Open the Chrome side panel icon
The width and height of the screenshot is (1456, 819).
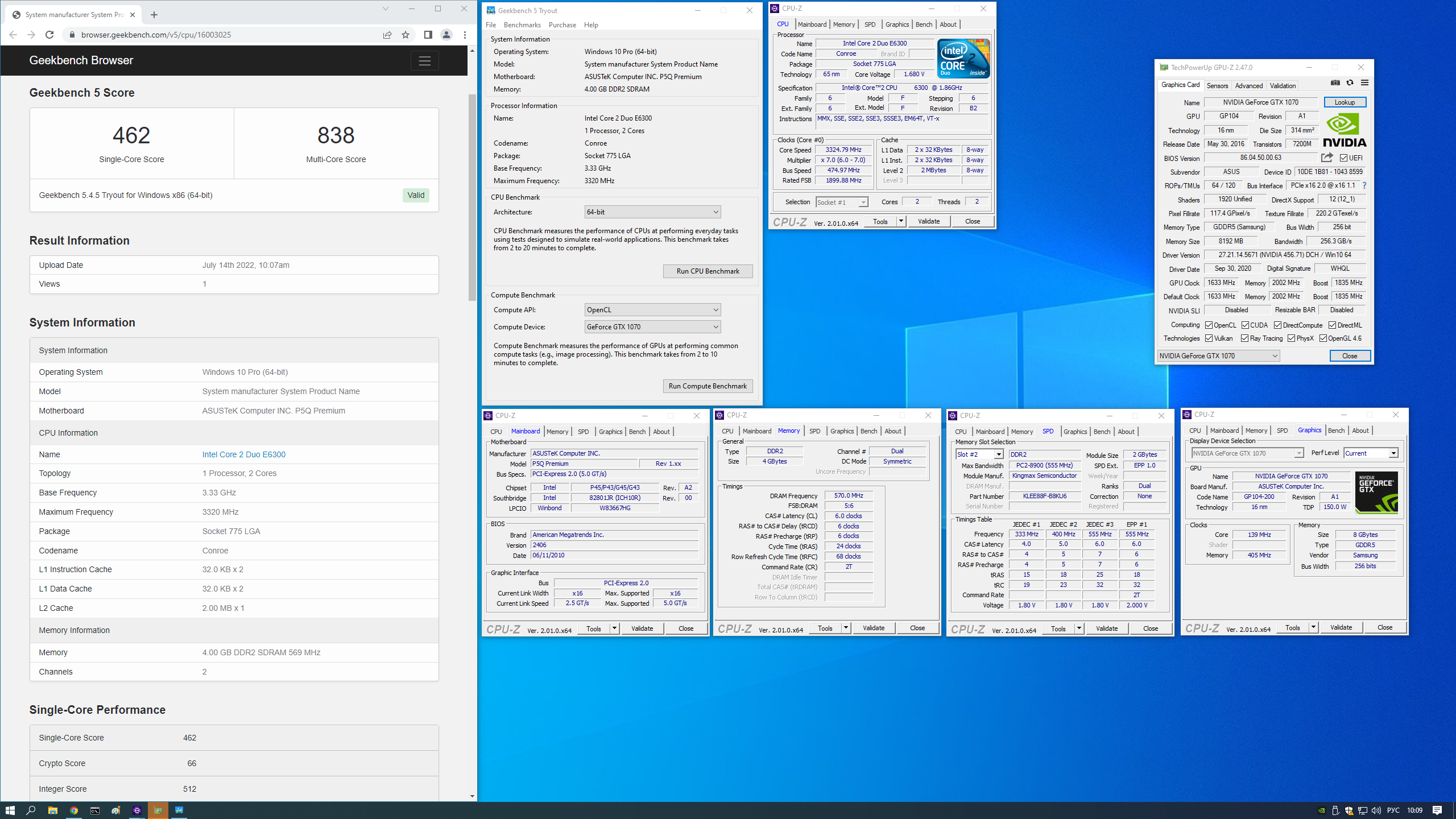(x=428, y=35)
